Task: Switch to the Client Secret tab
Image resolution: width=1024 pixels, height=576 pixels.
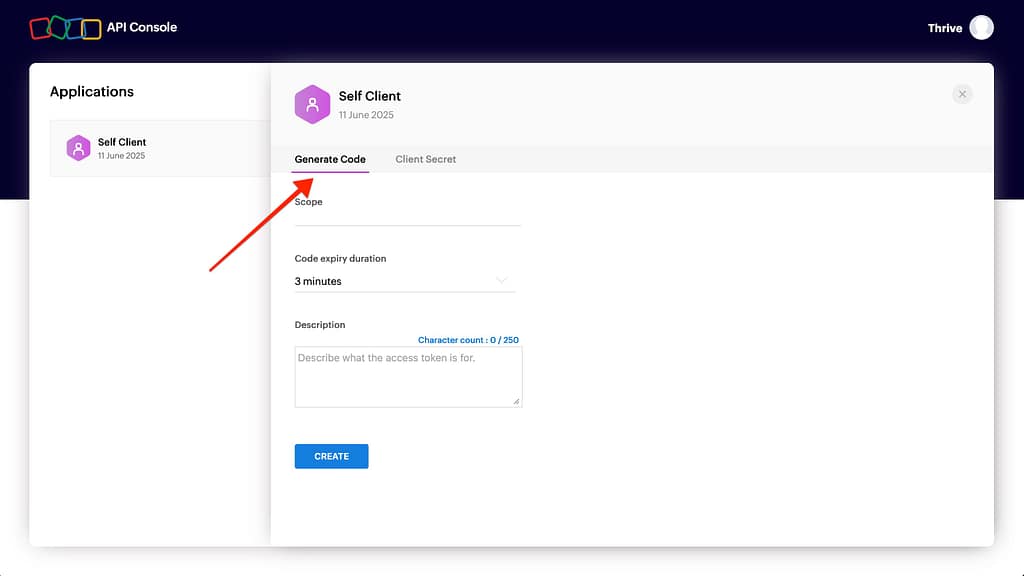Action: coord(425,159)
